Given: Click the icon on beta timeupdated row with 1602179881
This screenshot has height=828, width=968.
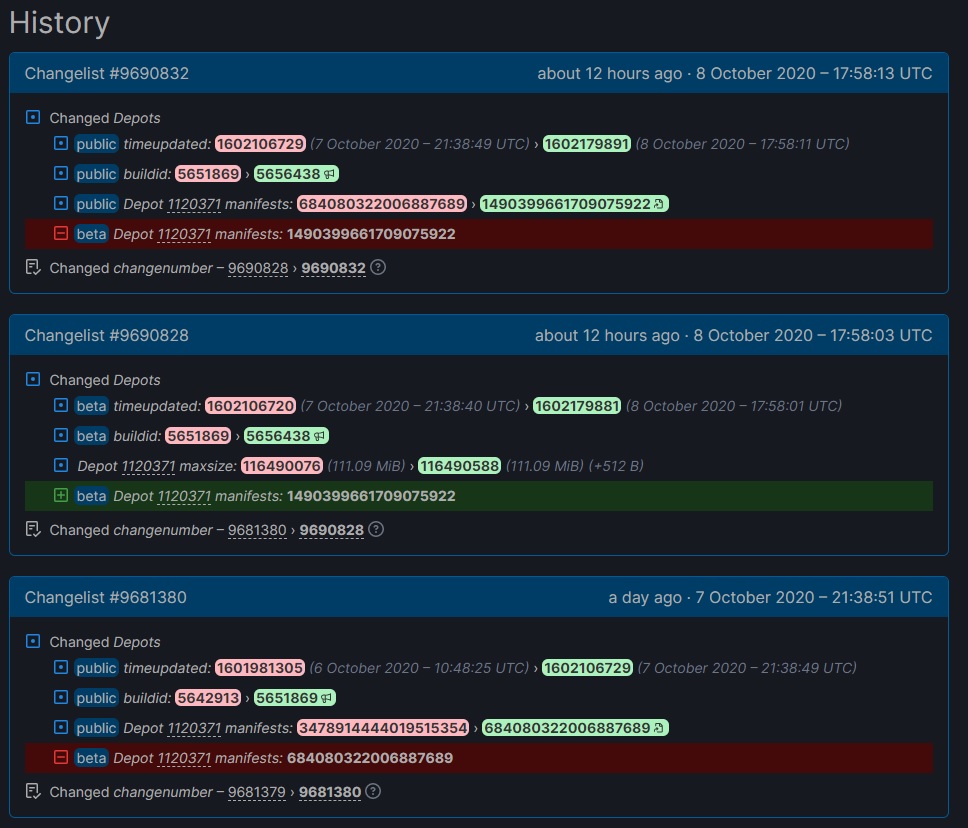Looking at the screenshot, I should click(x=60, y=405).
